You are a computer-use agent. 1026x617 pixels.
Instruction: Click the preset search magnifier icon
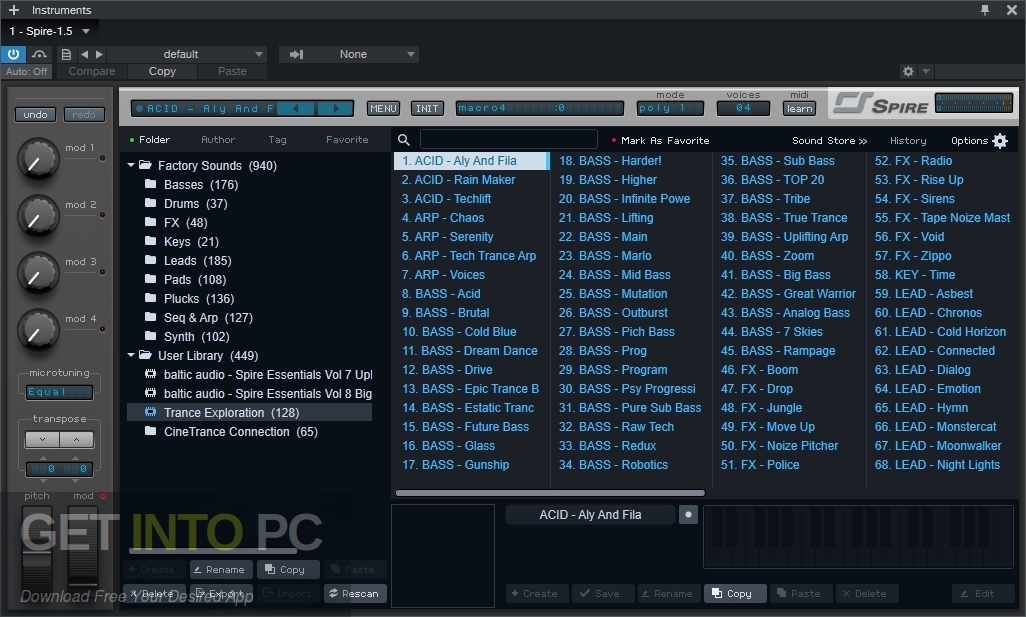click(404, 140)
